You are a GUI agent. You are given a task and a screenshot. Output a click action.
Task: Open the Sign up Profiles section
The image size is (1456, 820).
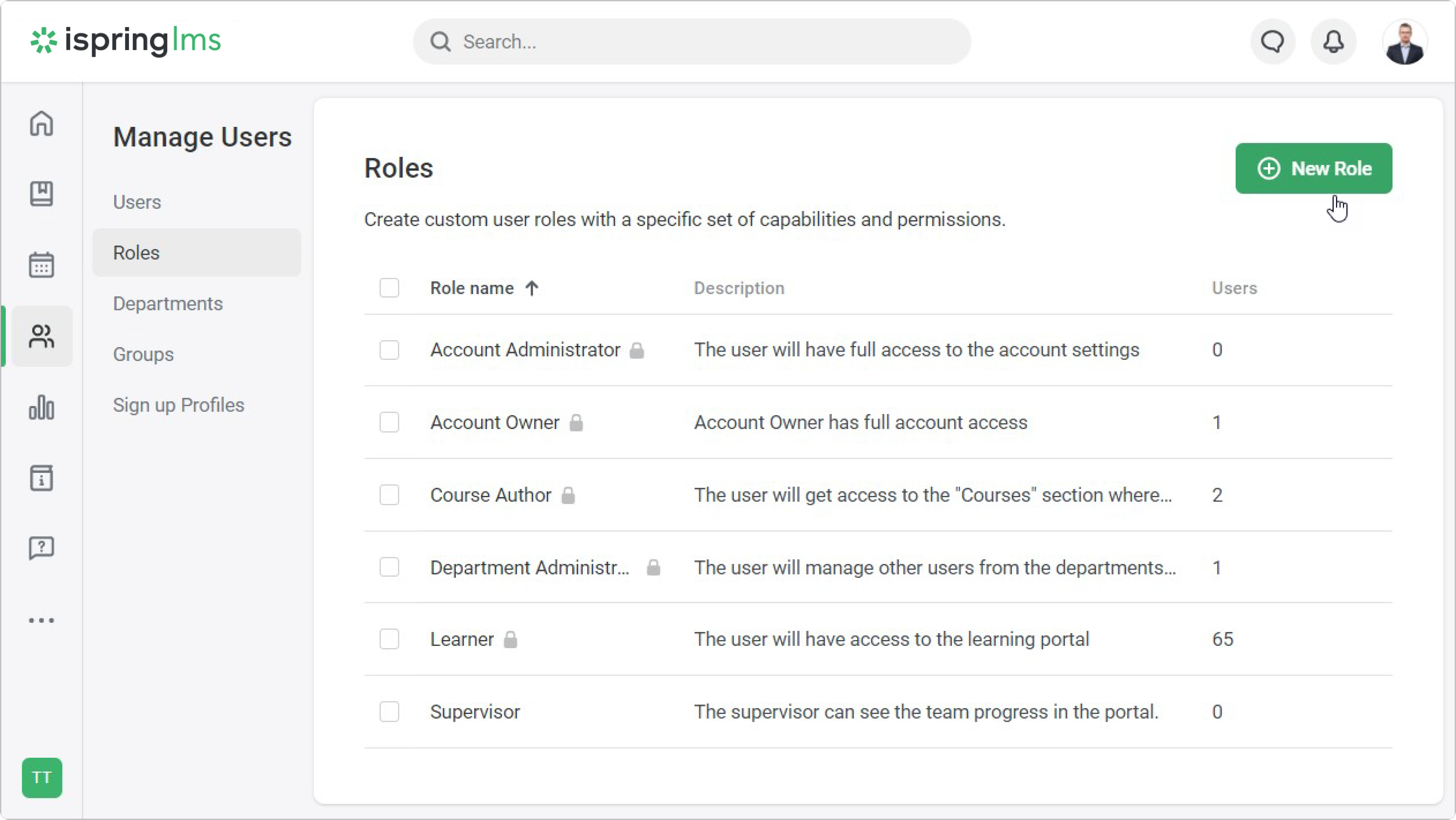(179, 405)
